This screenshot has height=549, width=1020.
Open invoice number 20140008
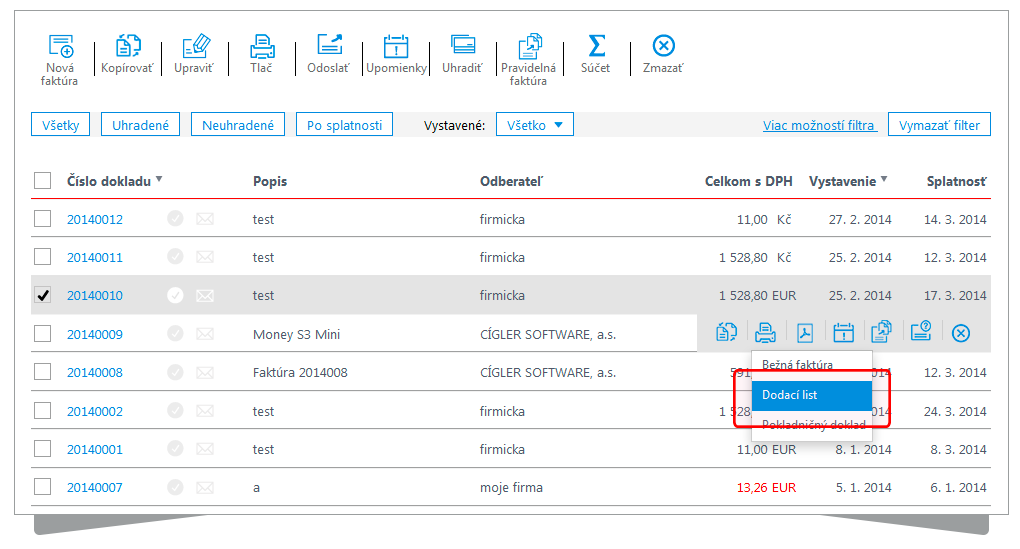95,373
